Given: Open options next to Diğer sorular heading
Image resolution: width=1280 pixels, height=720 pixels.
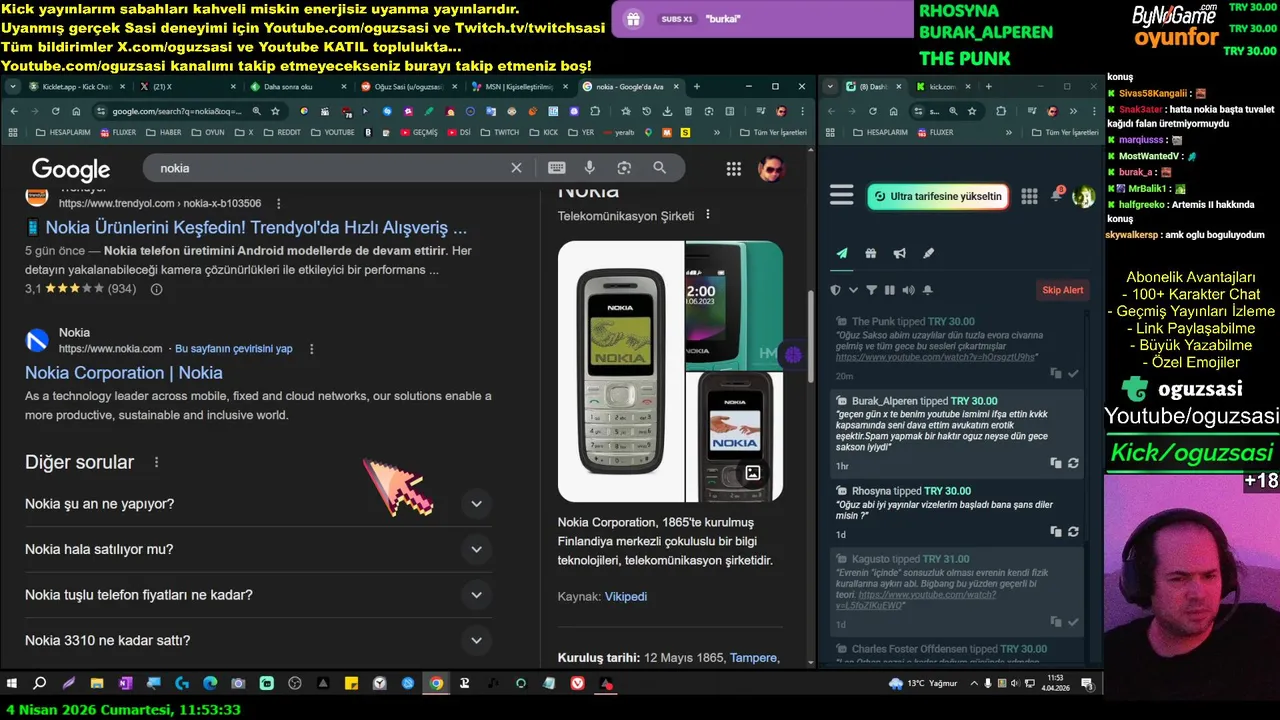Looking at the screenshot, I should pos(156,462).
